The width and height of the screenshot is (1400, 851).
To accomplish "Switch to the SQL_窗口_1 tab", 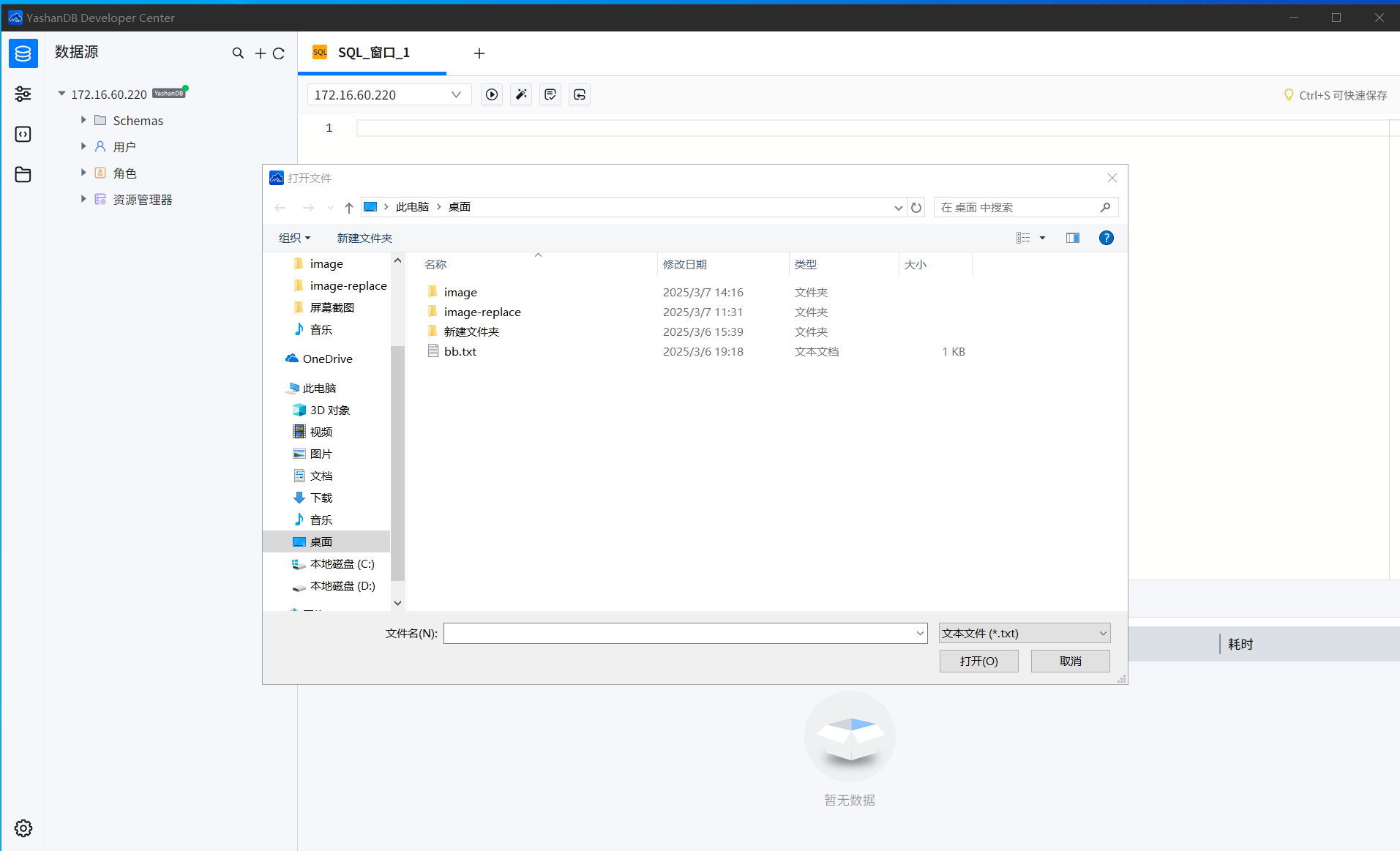I will click(x=373, y=53).
